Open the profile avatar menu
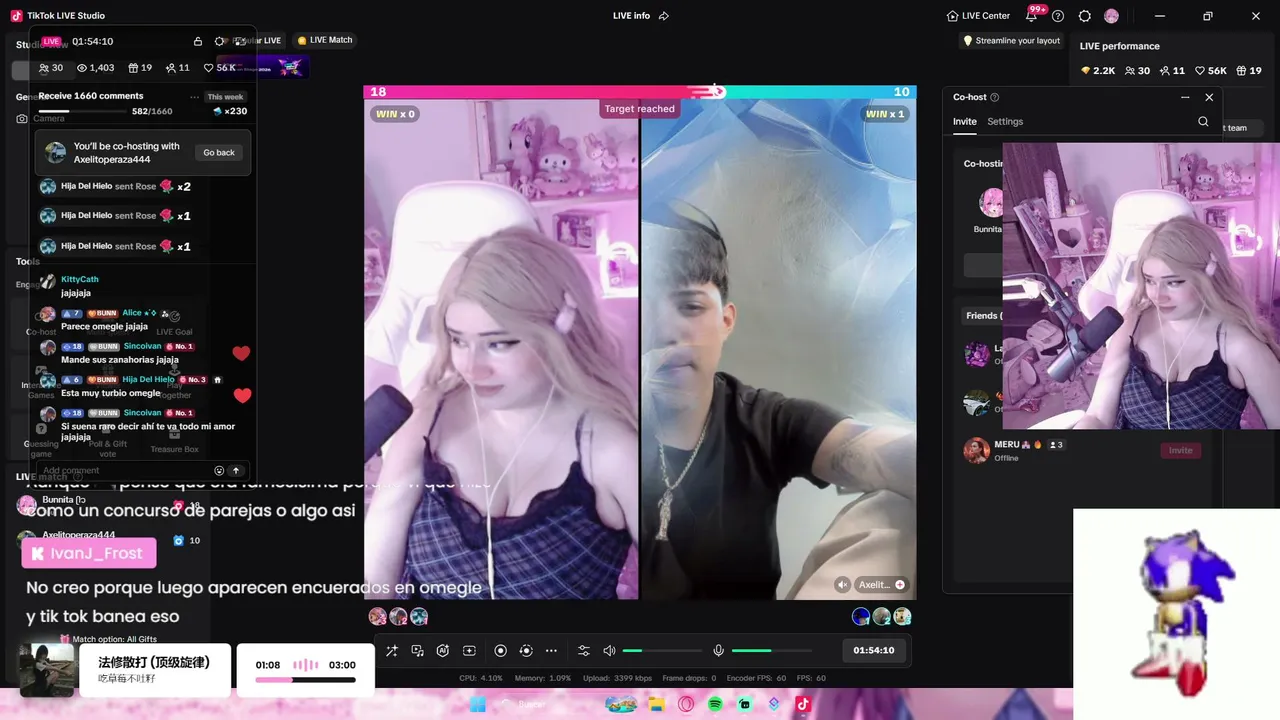1280x720 pixels. click(x=1111, y=16)
